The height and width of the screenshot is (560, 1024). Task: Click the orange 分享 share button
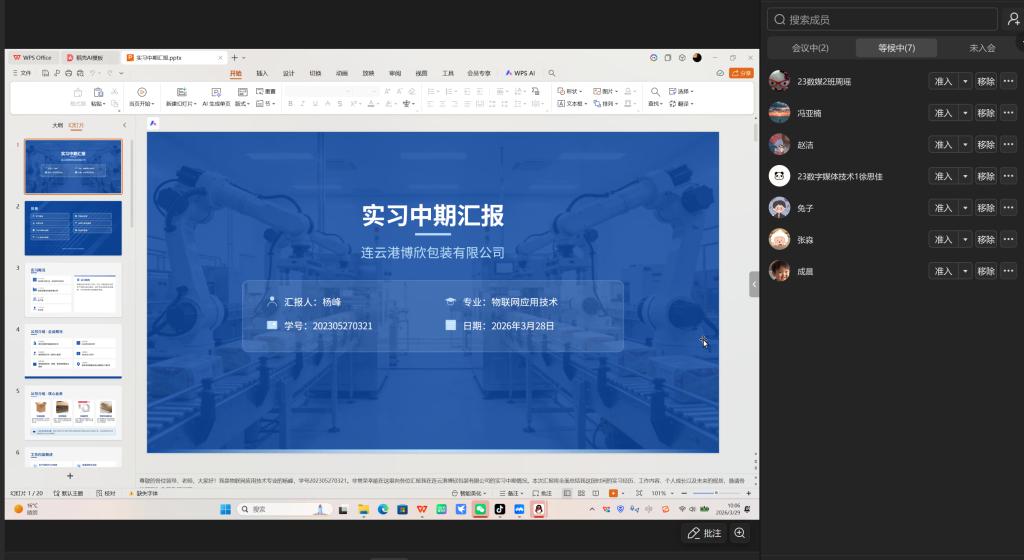[741, 73]
